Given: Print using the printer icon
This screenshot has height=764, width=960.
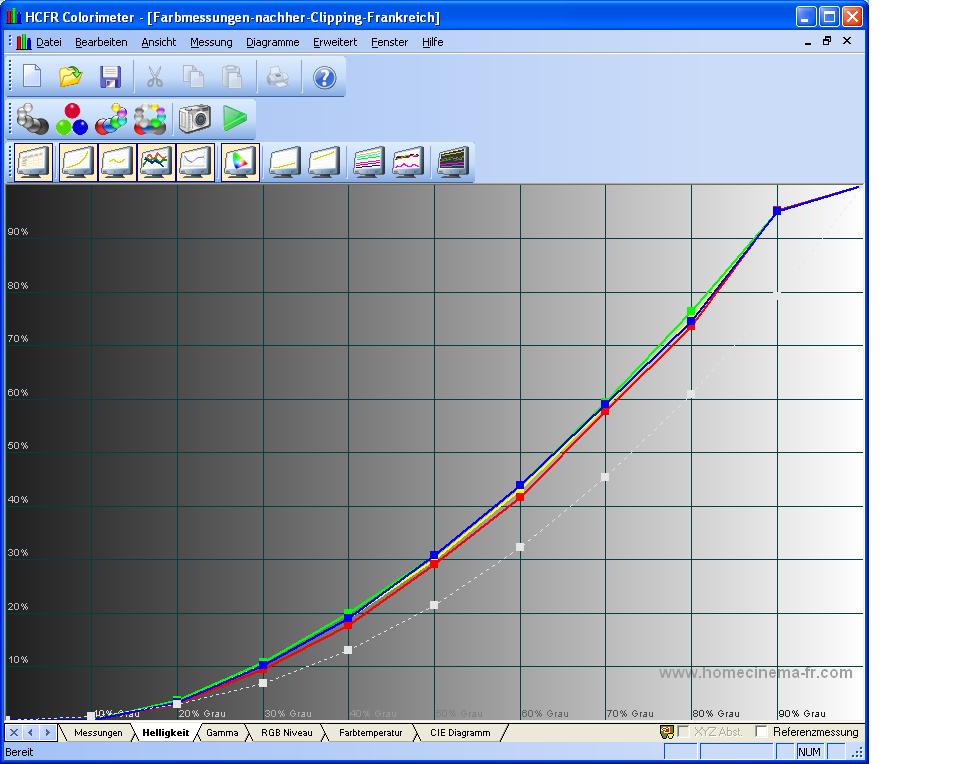Looking at the screenshot, I should (x=278, y=77).
